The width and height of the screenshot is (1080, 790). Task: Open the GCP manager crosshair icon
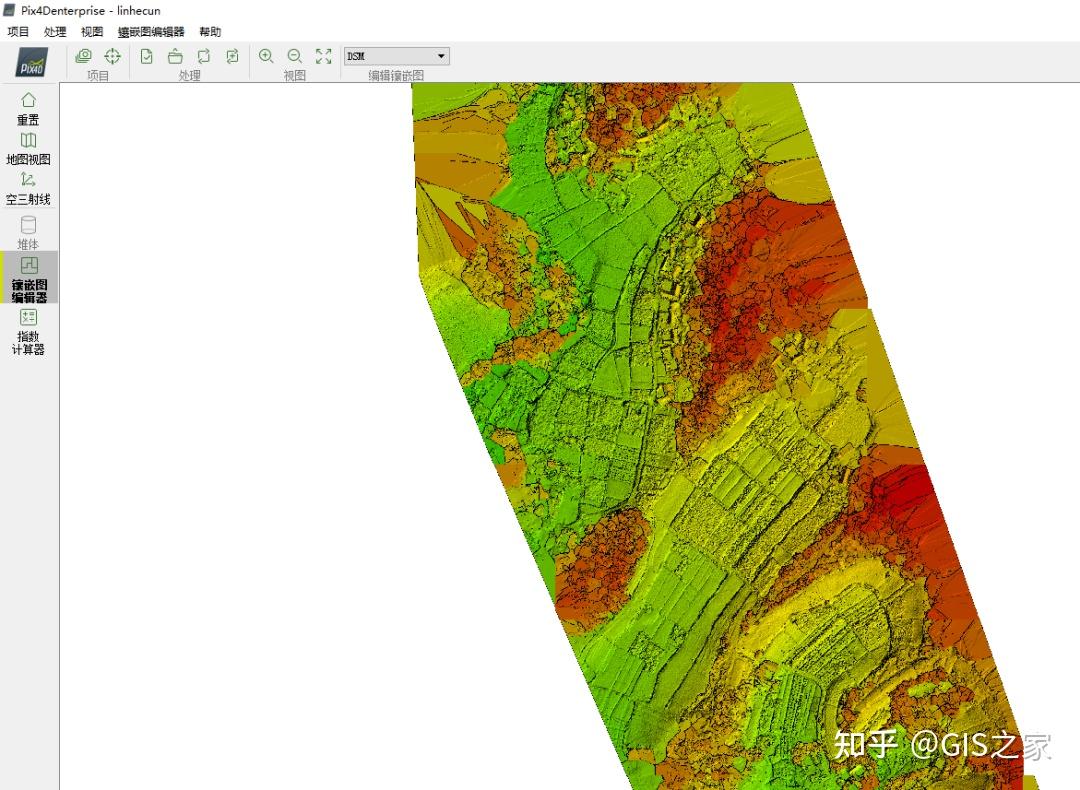pos(112,56)
